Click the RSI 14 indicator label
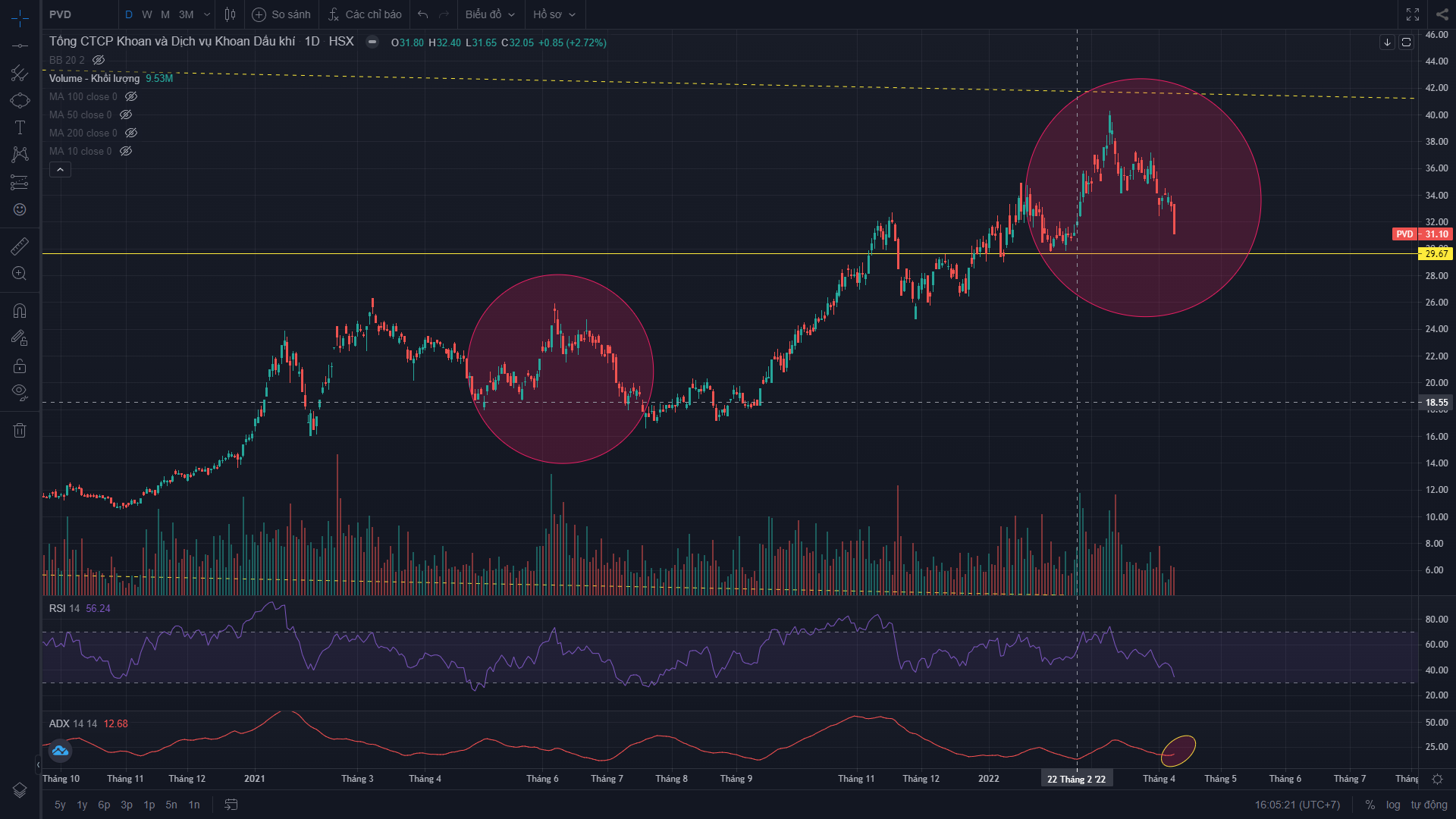Screen dimensions: 1456x819 coord(64,608)
